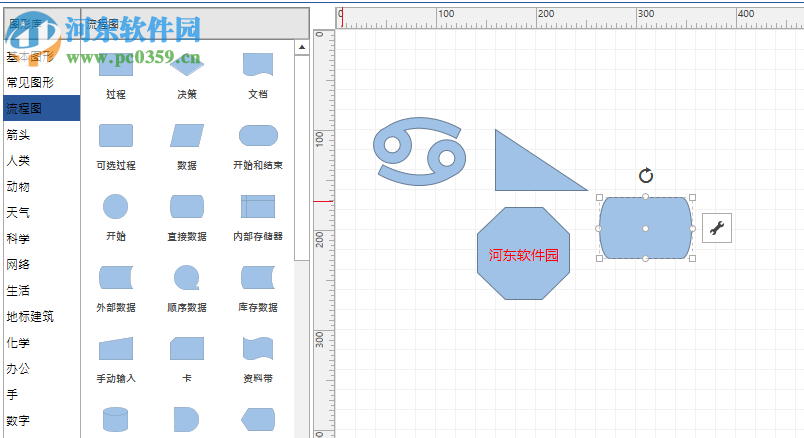The width and height of the screenshot is (804, 438).
Task: Click the shape list scrollbar thumb
Action: click(x=302, y=158)
